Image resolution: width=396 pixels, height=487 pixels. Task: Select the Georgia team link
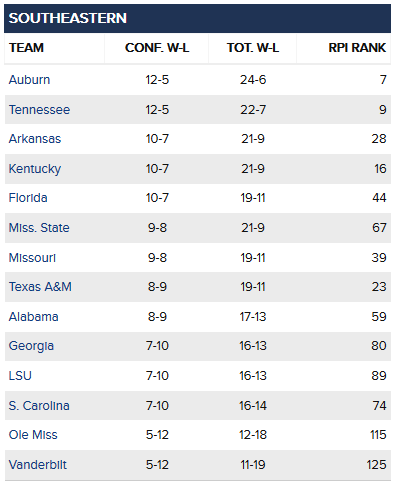pos(31,346)
